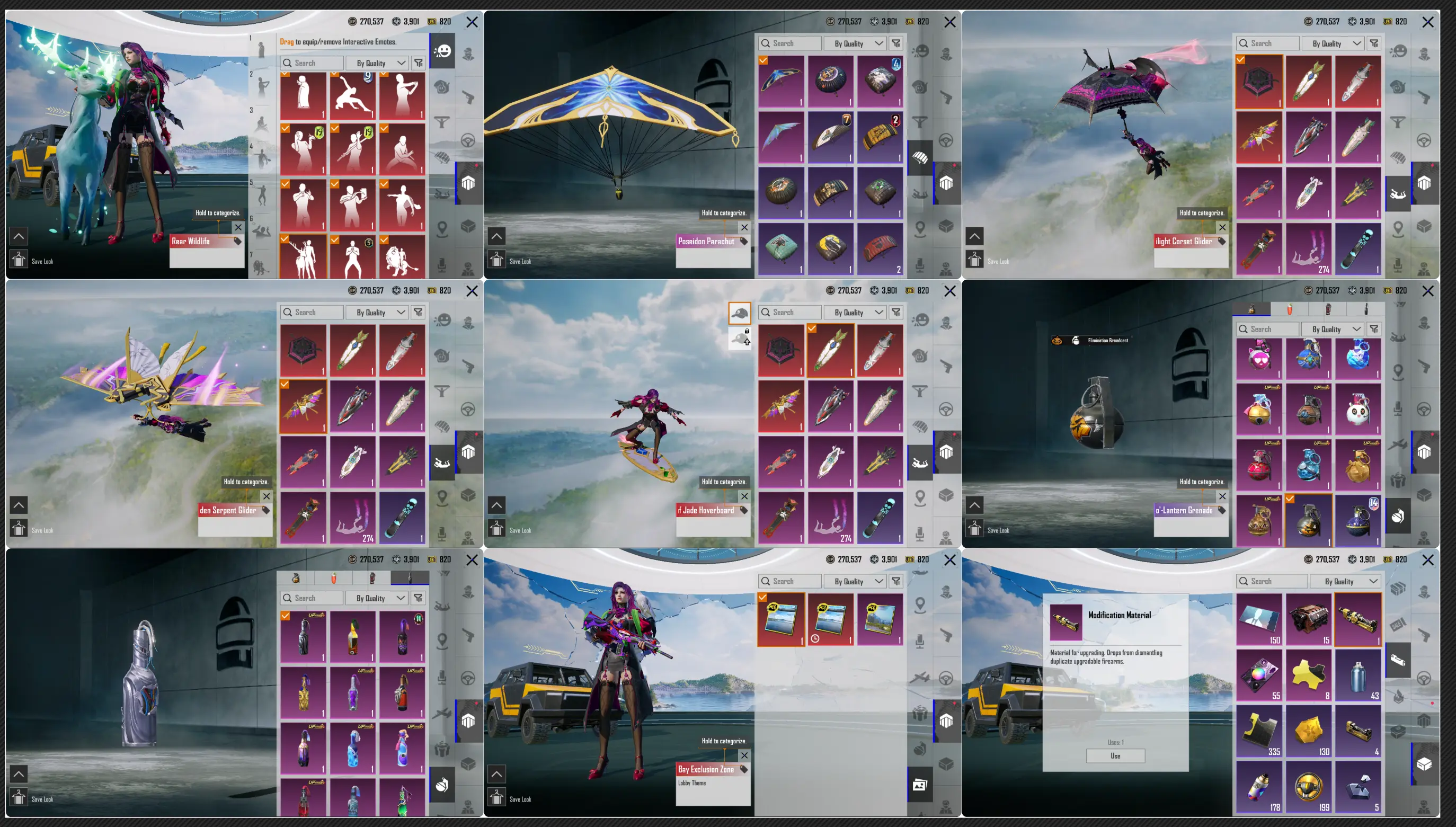
Task: Select highlighted smiley emote category icon
Action: tap(442, 52)
